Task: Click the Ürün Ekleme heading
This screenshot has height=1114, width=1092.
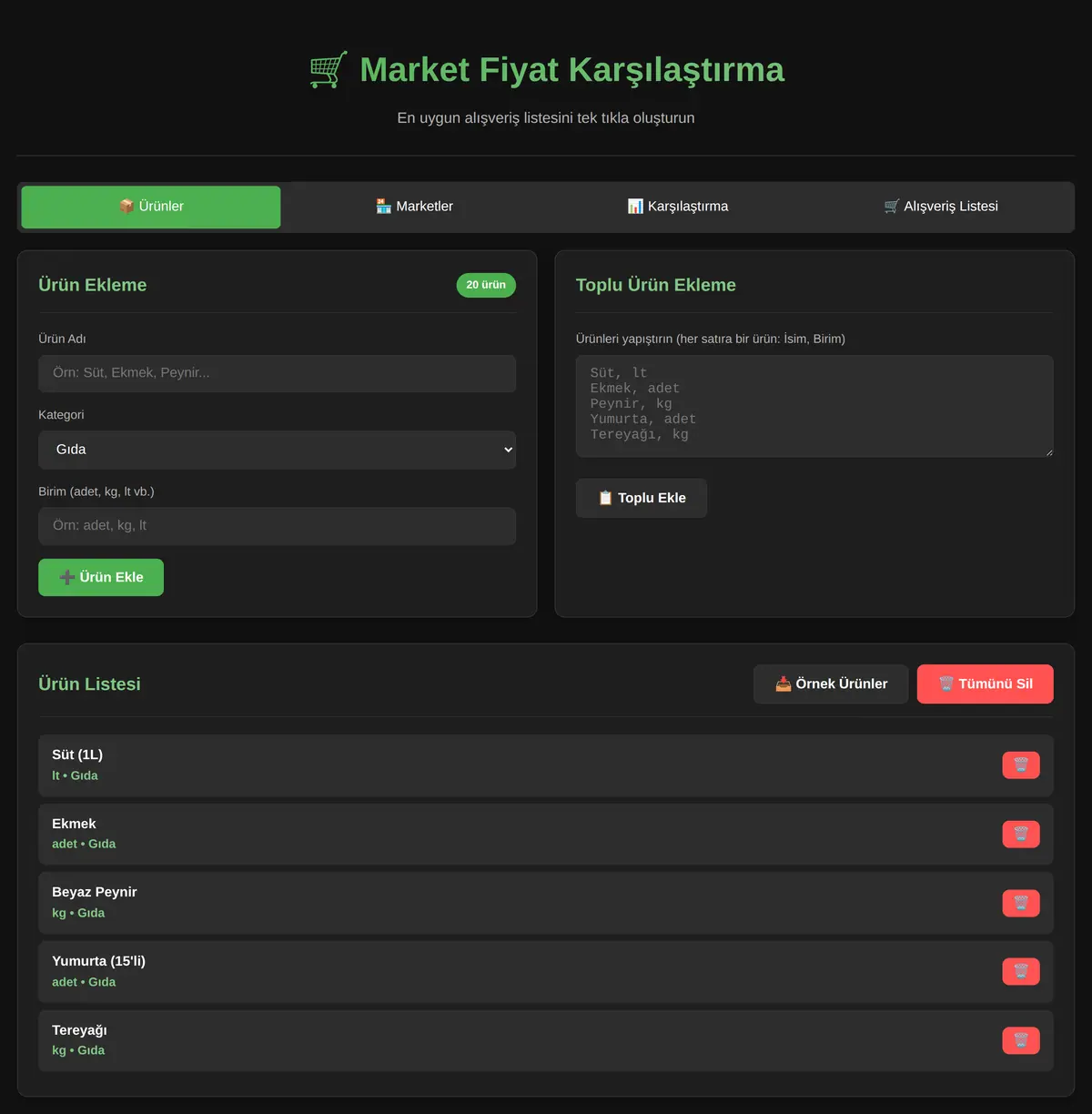Action: click(93, 285)
